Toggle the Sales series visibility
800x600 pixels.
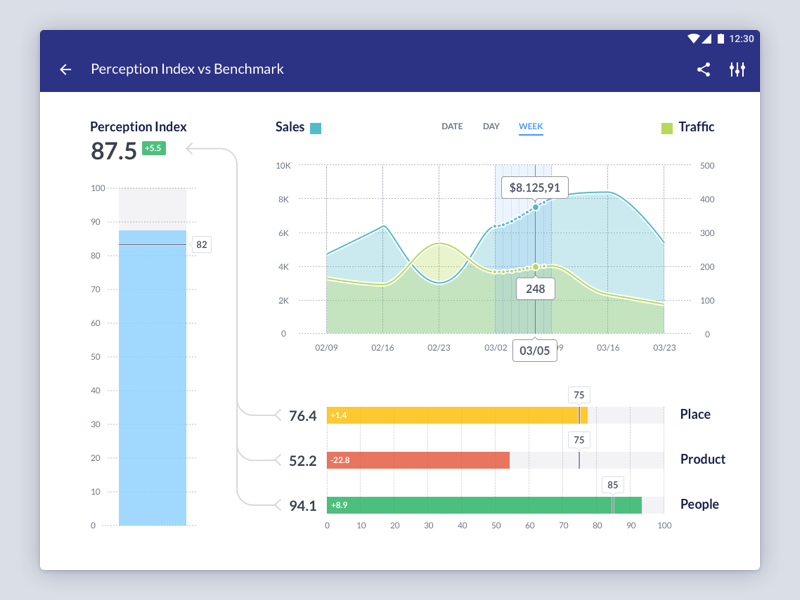tap(289, 127)
